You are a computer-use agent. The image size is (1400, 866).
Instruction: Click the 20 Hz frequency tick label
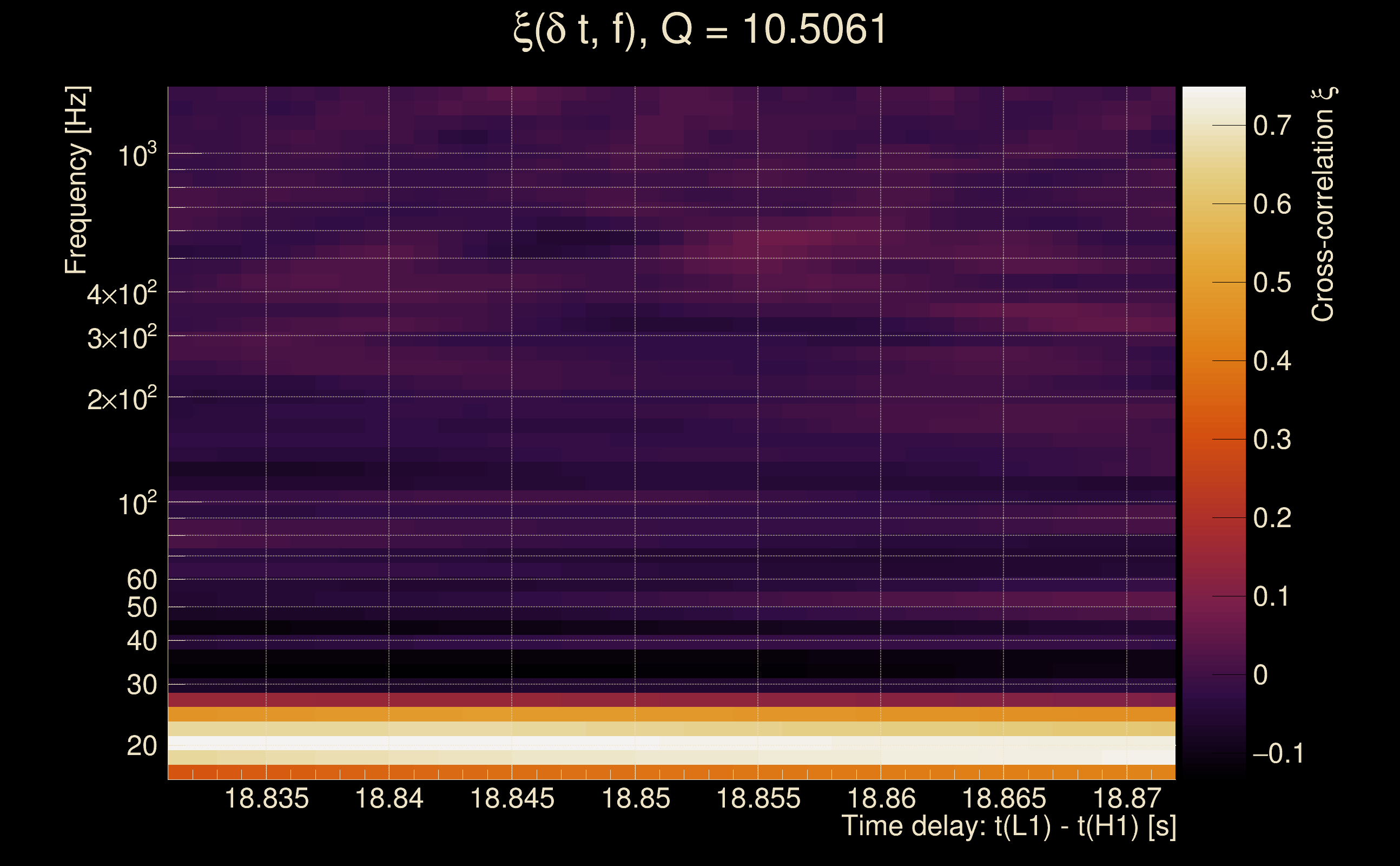(x=141, y=746)
